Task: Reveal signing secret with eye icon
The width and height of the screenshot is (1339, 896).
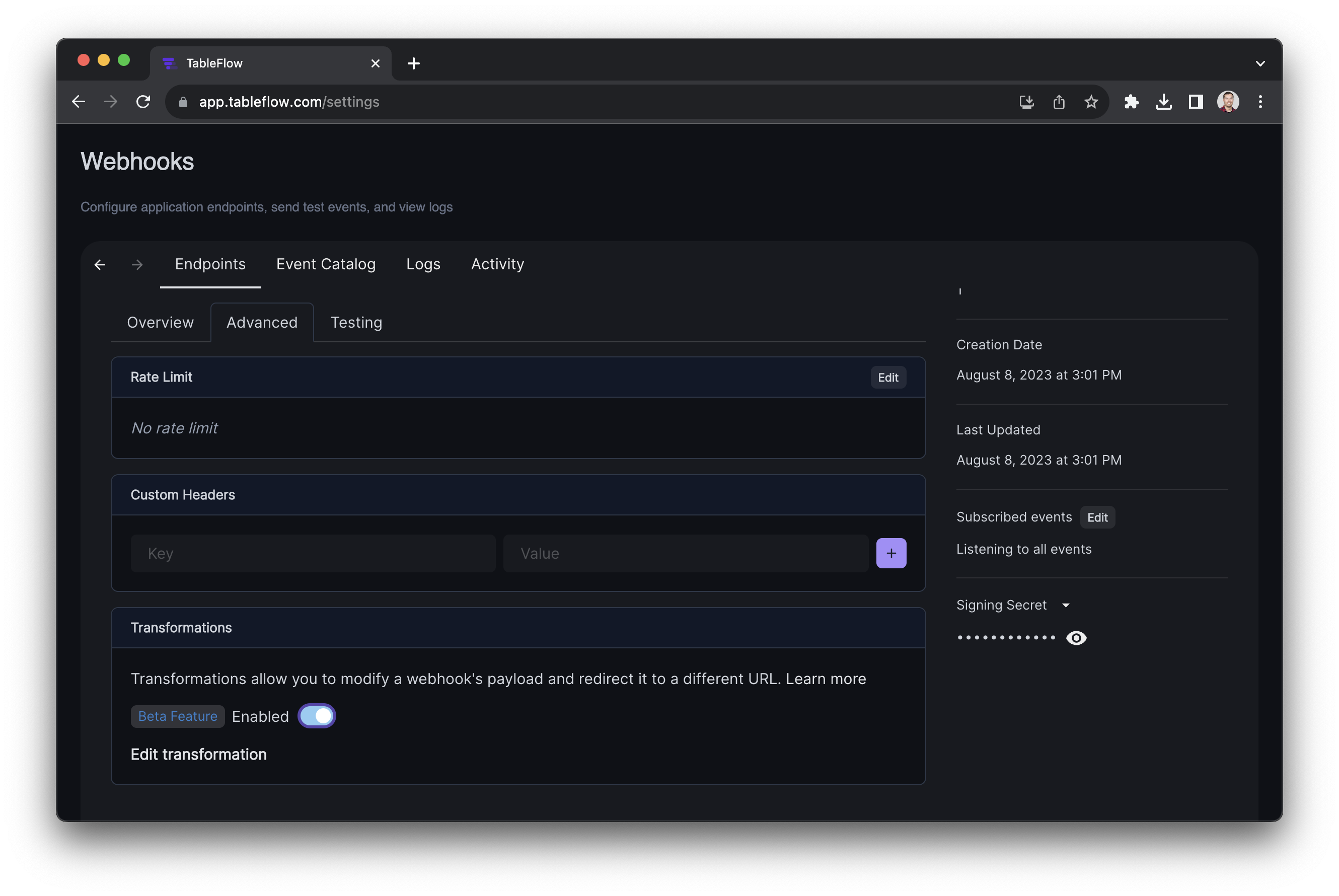Action: [x=1076, y=638]
